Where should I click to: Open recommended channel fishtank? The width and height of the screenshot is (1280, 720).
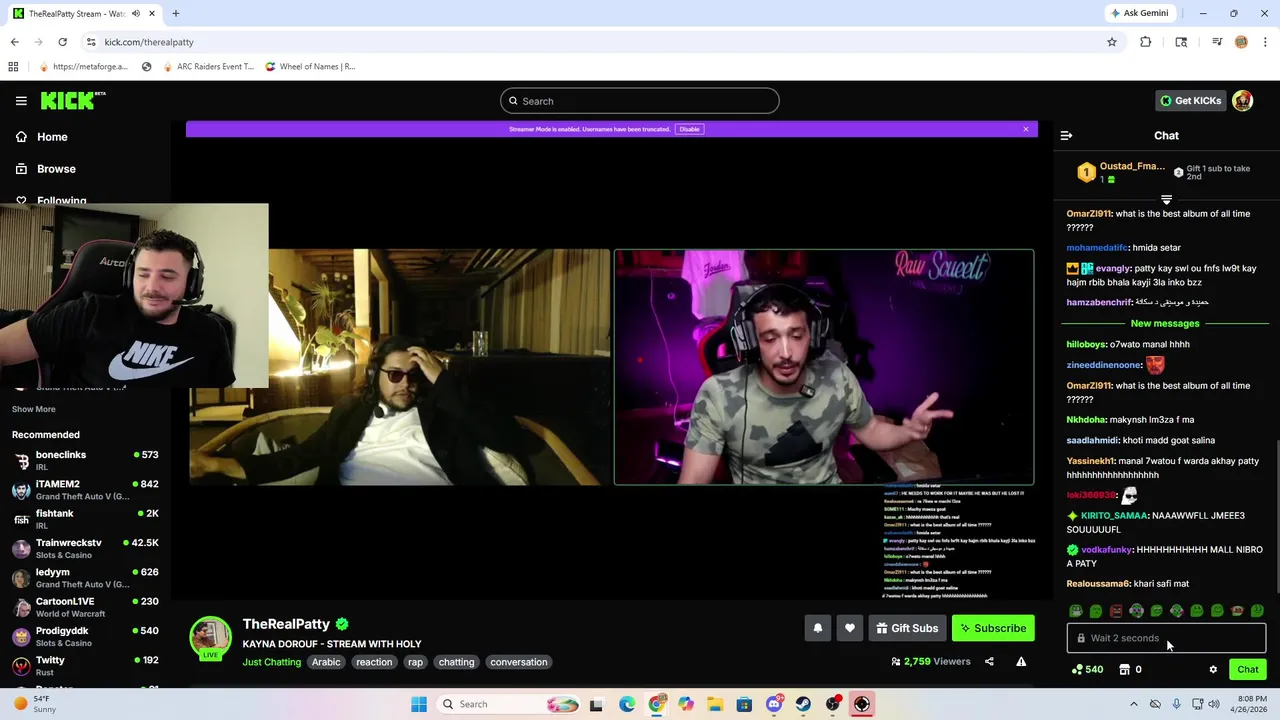(x=85, y=519)
